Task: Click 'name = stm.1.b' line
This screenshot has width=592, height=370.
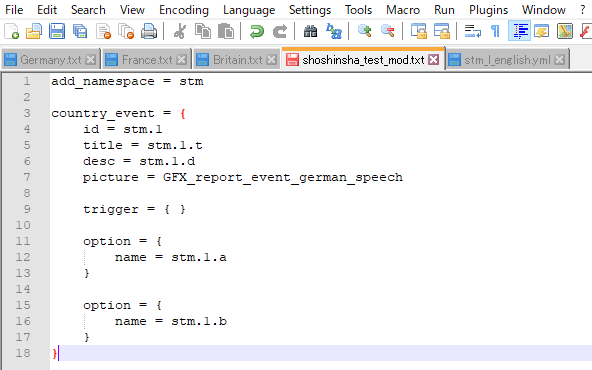Action: (171, 321)
